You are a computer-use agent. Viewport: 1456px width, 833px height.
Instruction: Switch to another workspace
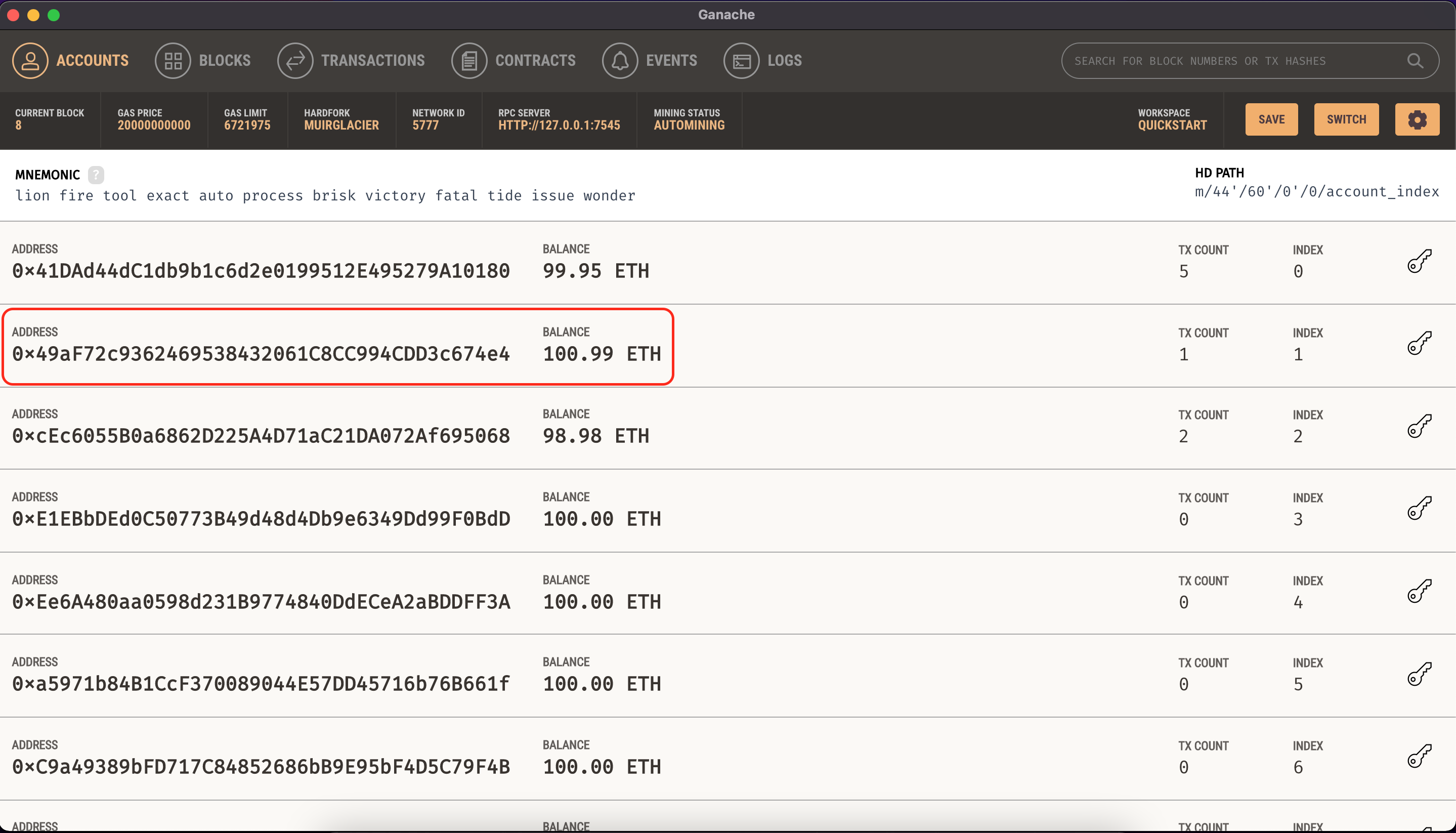pos(1346,119)
